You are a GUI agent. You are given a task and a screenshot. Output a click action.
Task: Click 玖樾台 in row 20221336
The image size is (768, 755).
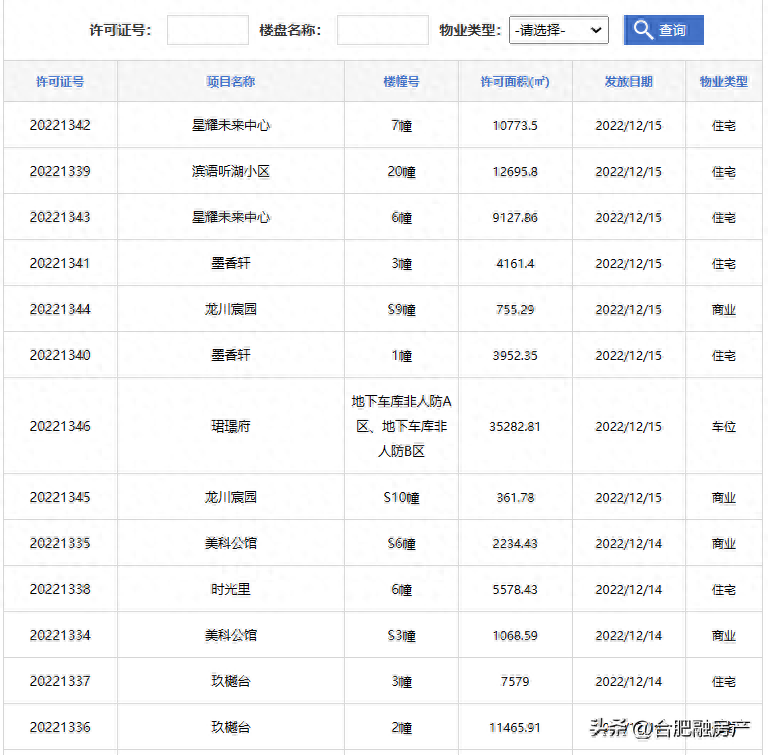[x=231, y=727]
